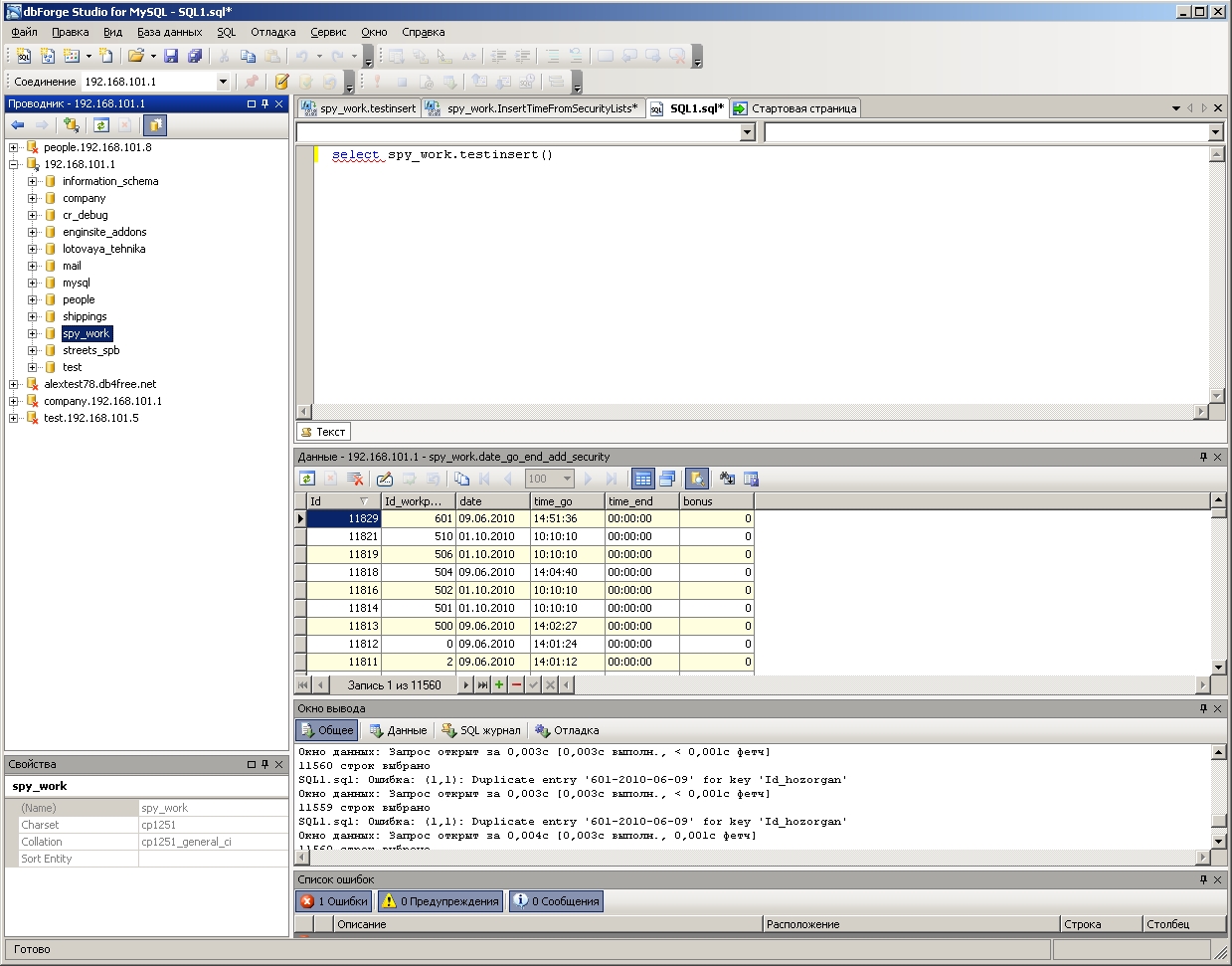Add a new record with the green plus
The image size is (1232, 966).
pyautogui.click(x=499, y=684)
